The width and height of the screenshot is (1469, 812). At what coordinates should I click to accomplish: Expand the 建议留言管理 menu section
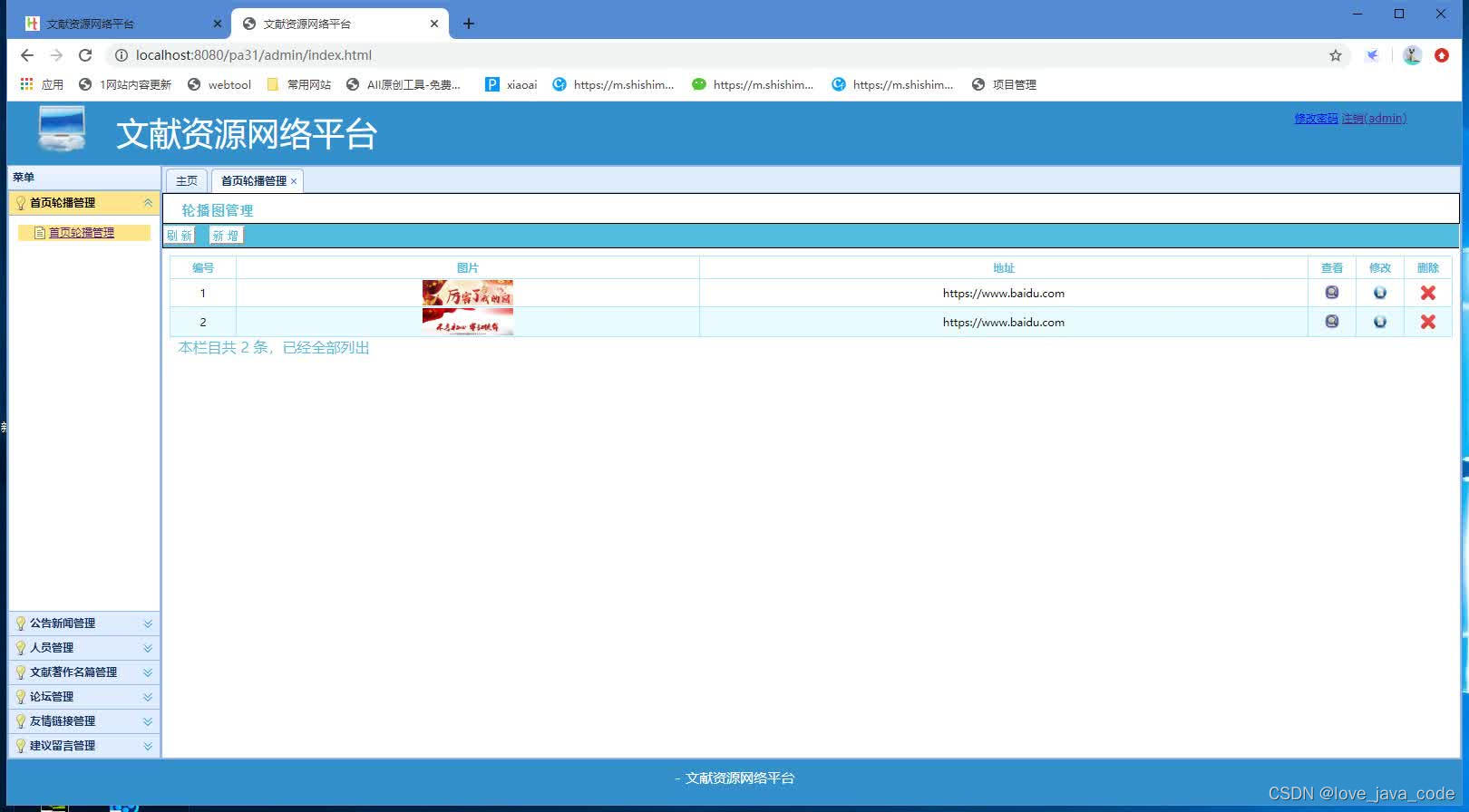coord(148,746)
